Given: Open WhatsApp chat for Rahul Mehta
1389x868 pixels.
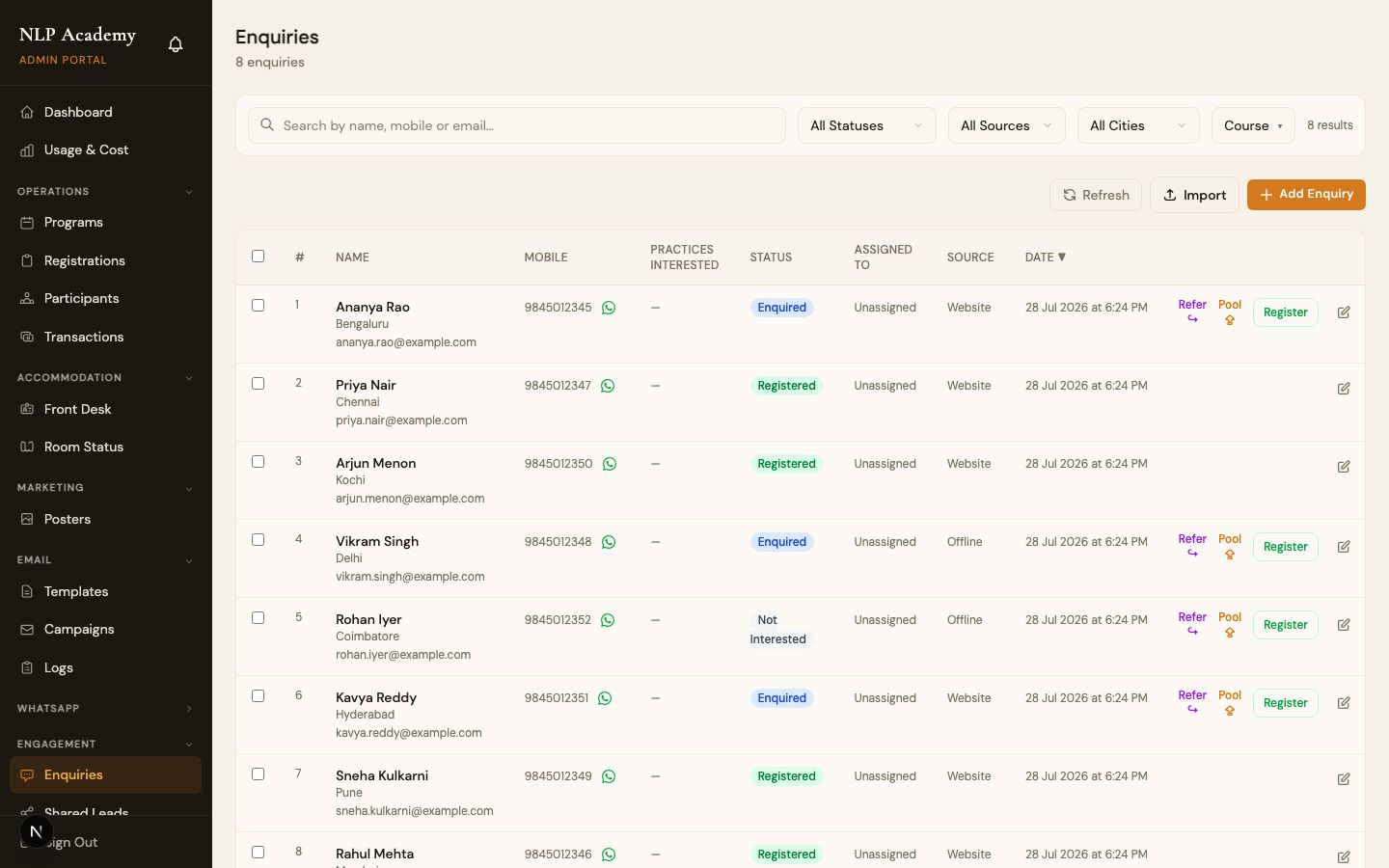Looking at the screenshot, I should 609,854.
